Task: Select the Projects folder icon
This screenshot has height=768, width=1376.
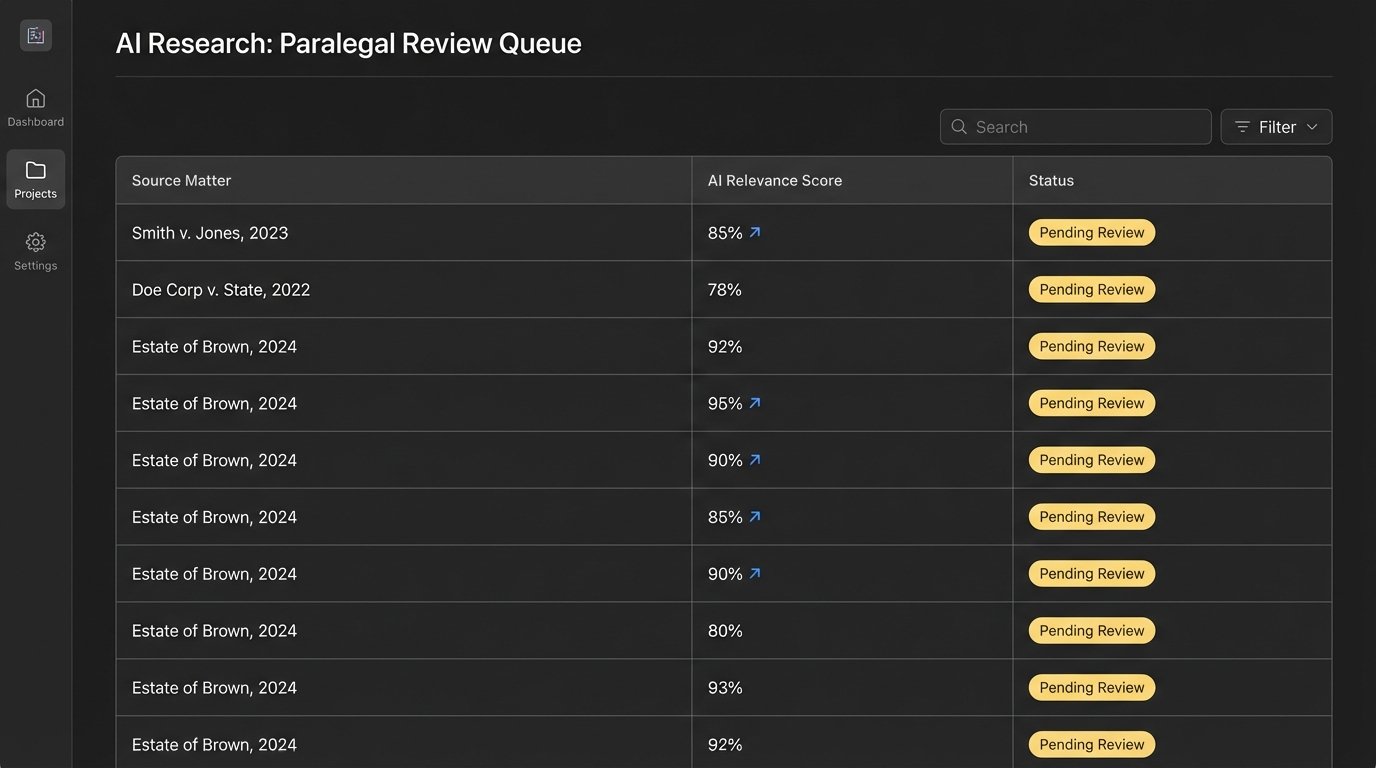Action: (x=35, y=170)
